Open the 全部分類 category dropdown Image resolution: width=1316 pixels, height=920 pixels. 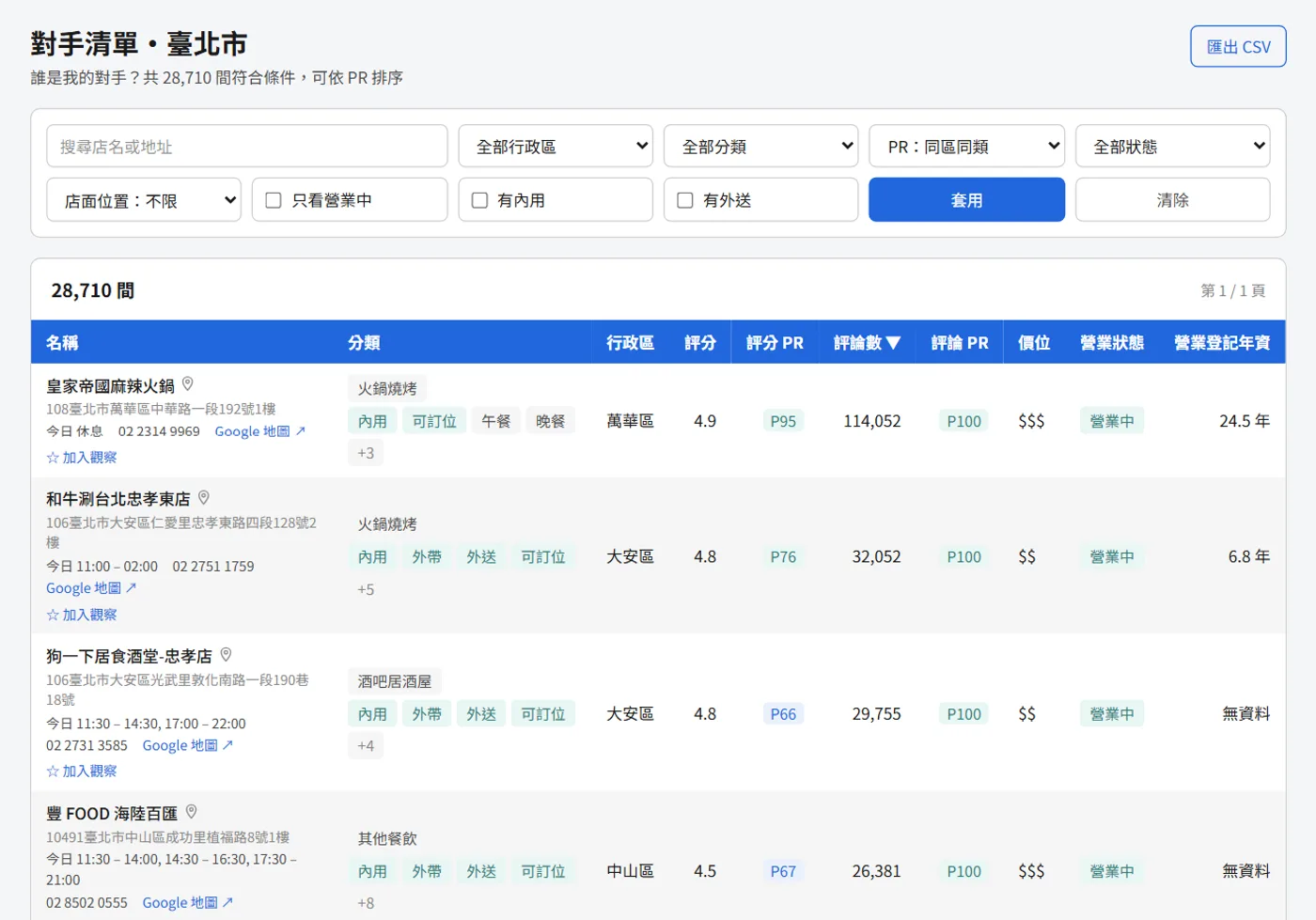point(761,147)
